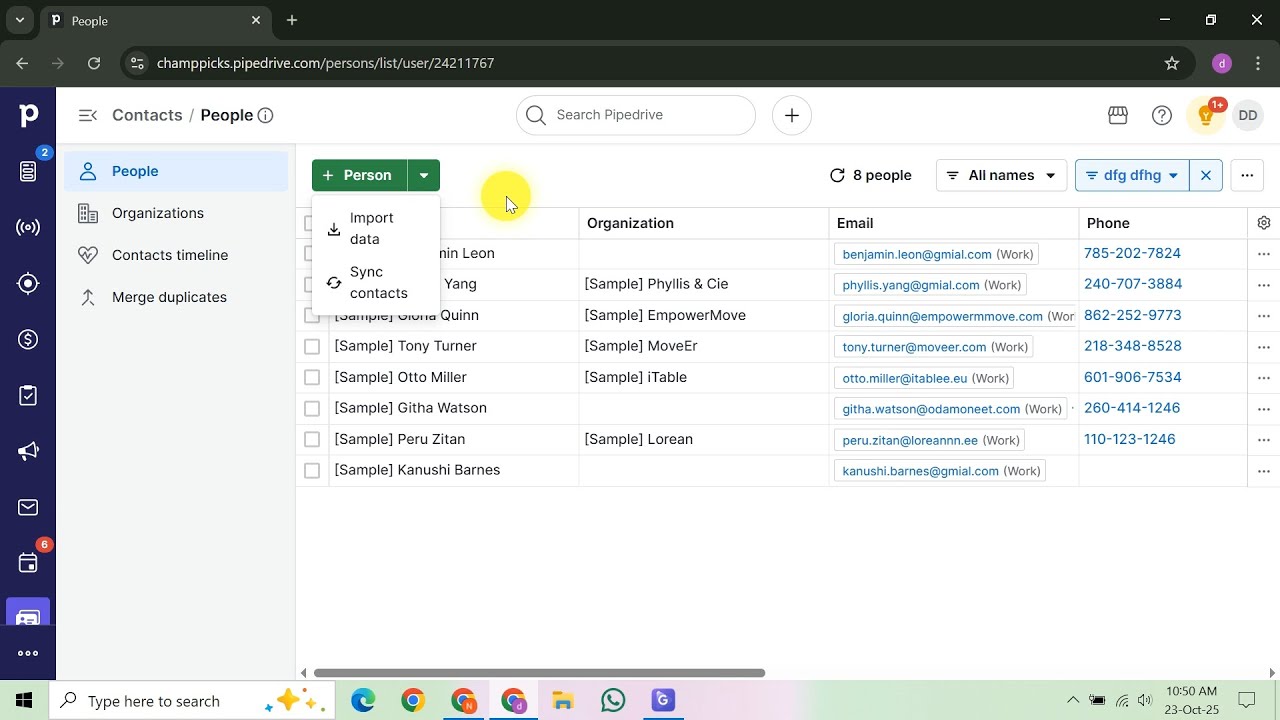Collapse the Contacts navigation menu icon

click(88, 115)
